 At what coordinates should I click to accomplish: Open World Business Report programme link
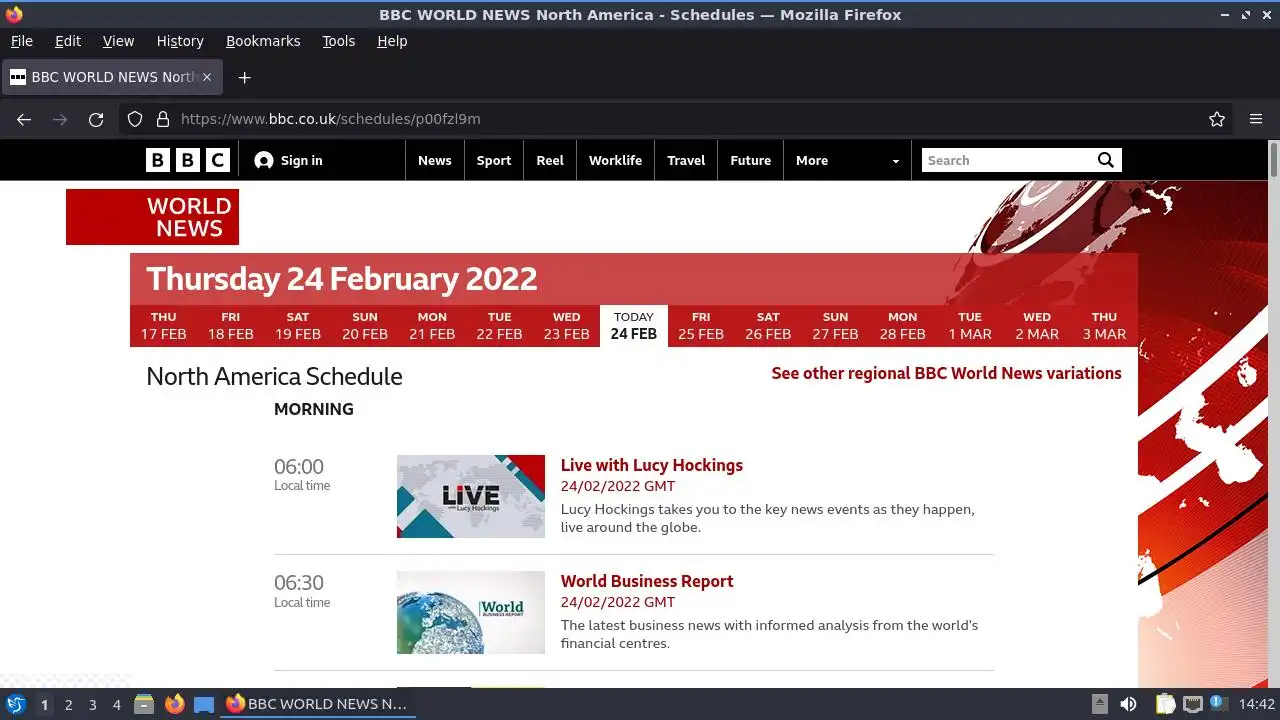647,581
